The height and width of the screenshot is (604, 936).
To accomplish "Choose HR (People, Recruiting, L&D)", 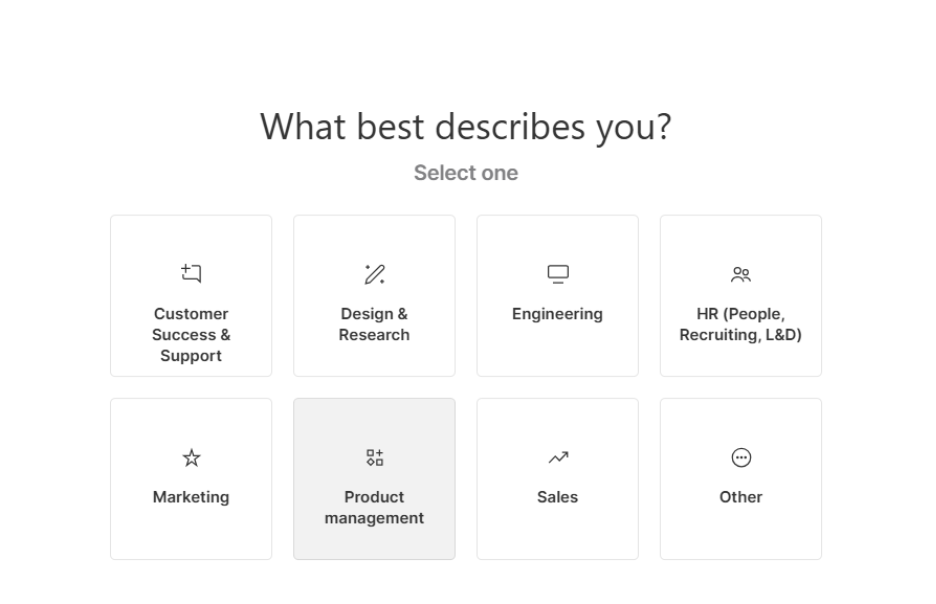I will tap(740, 295).
